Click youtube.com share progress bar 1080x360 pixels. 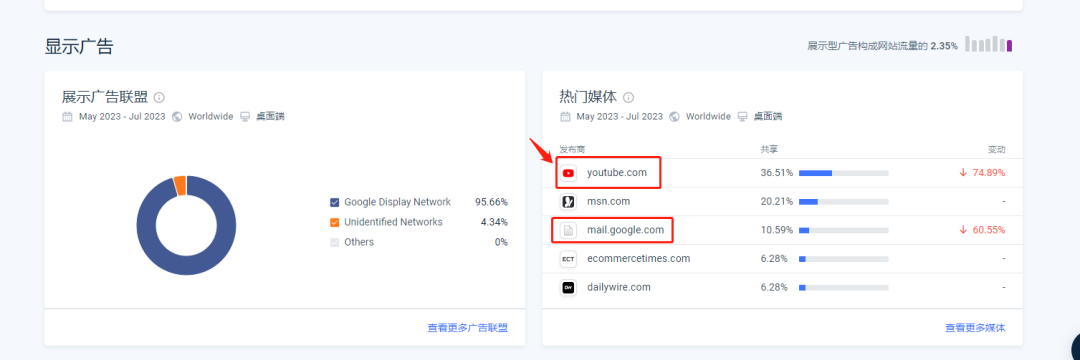coord(844,173)
